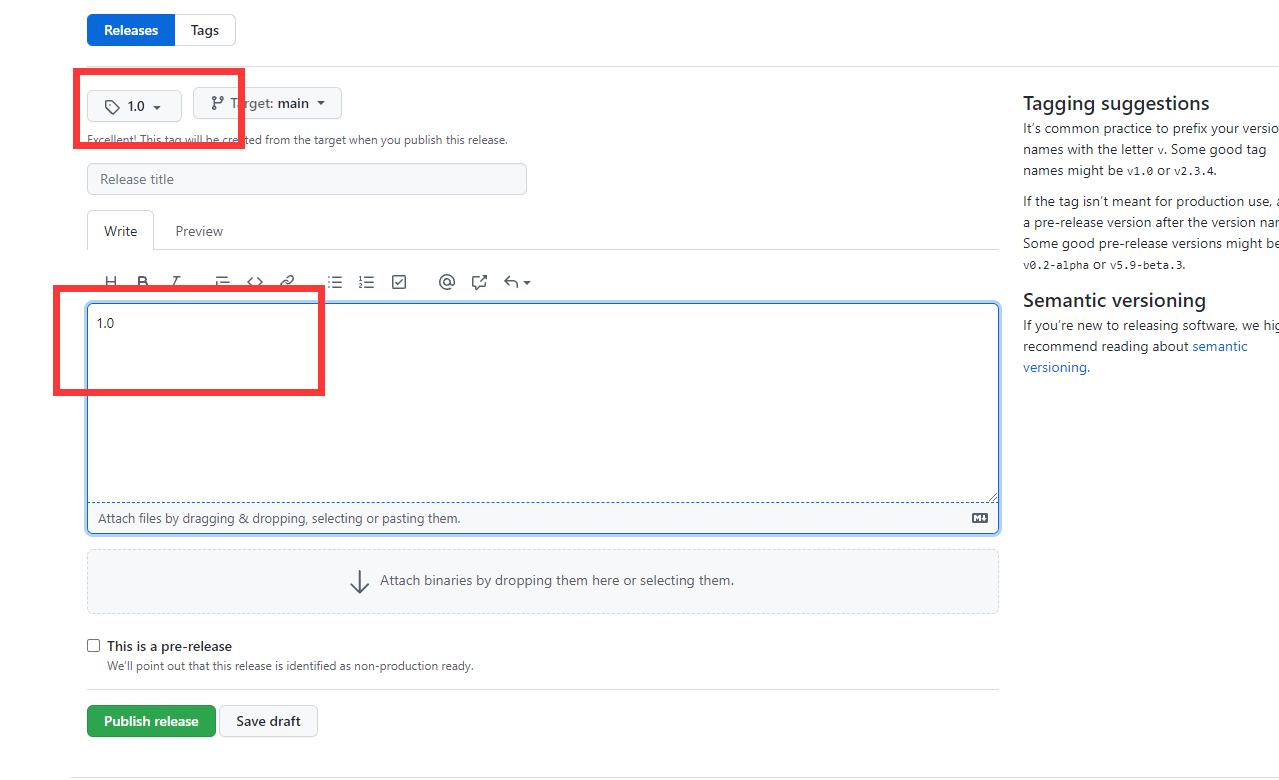The height and width of the screenshot is (780, 1279).
Task: Open the saved replies dropdown
Action: 516,282
